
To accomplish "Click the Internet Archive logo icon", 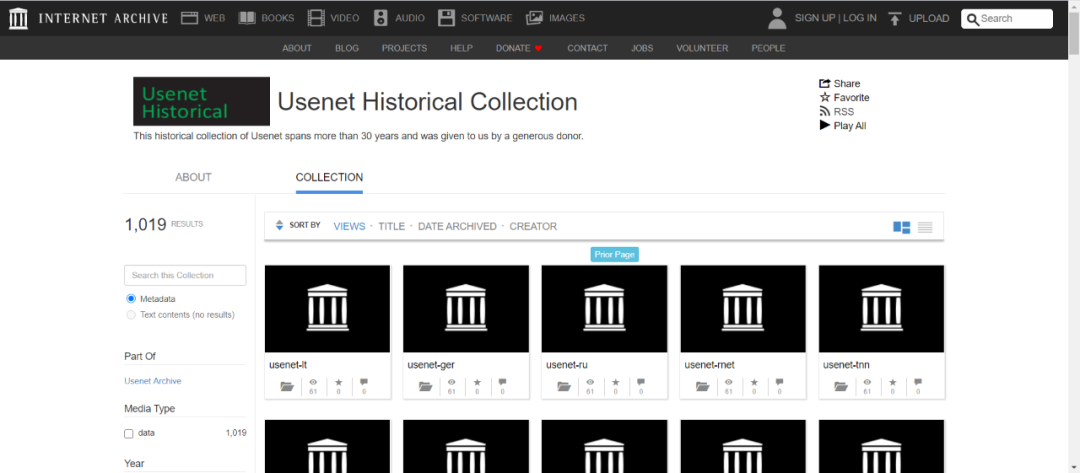I will 18,18.
